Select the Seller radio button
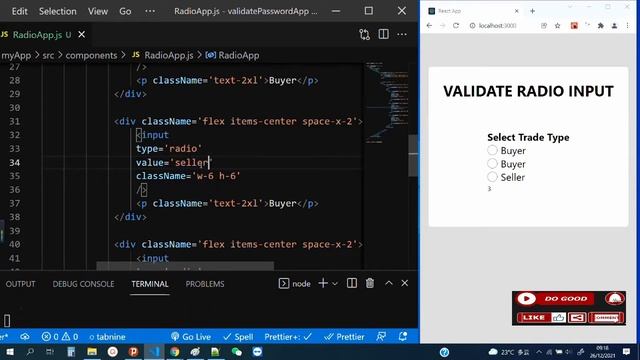Viewport: 640px width, 360px height. tap(492, 177)
